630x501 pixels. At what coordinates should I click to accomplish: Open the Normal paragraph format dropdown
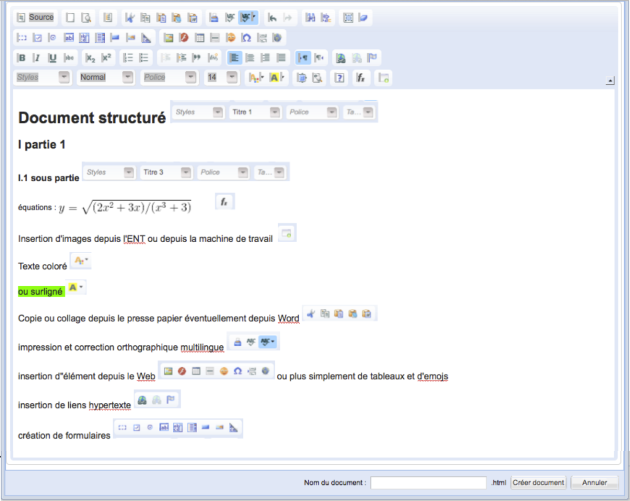[x=106, y=77]
